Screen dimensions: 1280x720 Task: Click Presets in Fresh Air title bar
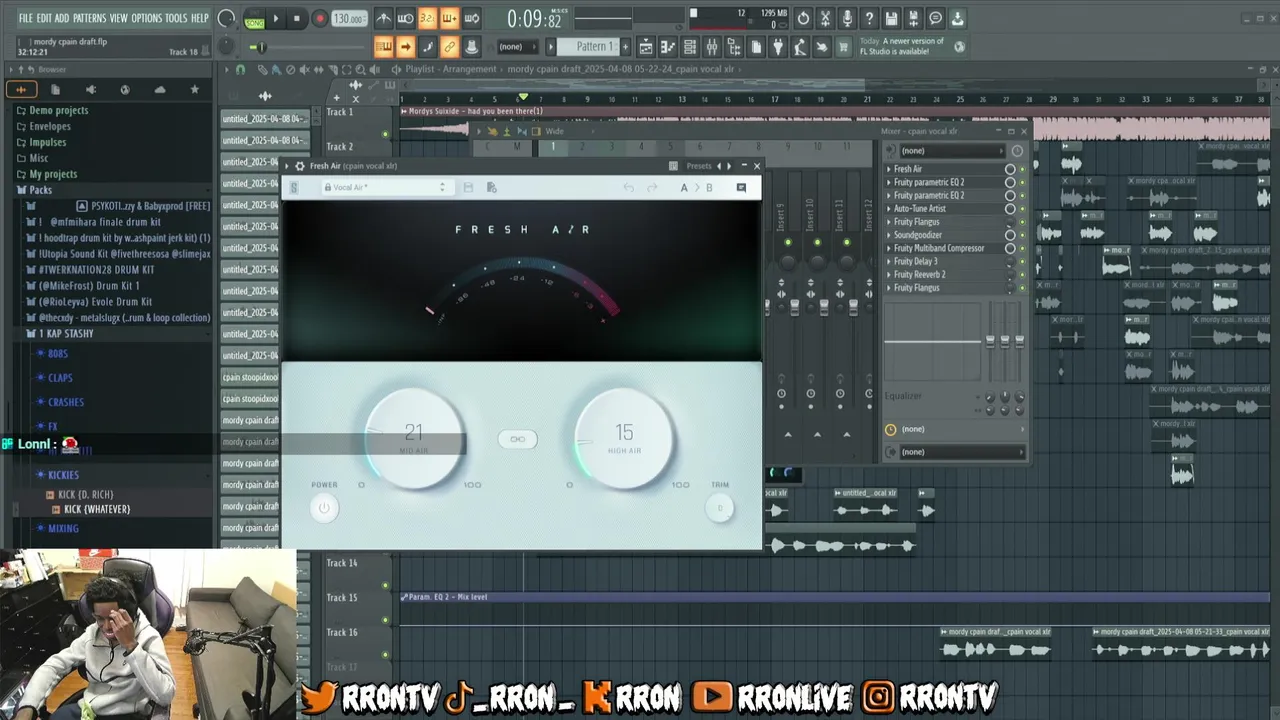[x=699, y=166]
